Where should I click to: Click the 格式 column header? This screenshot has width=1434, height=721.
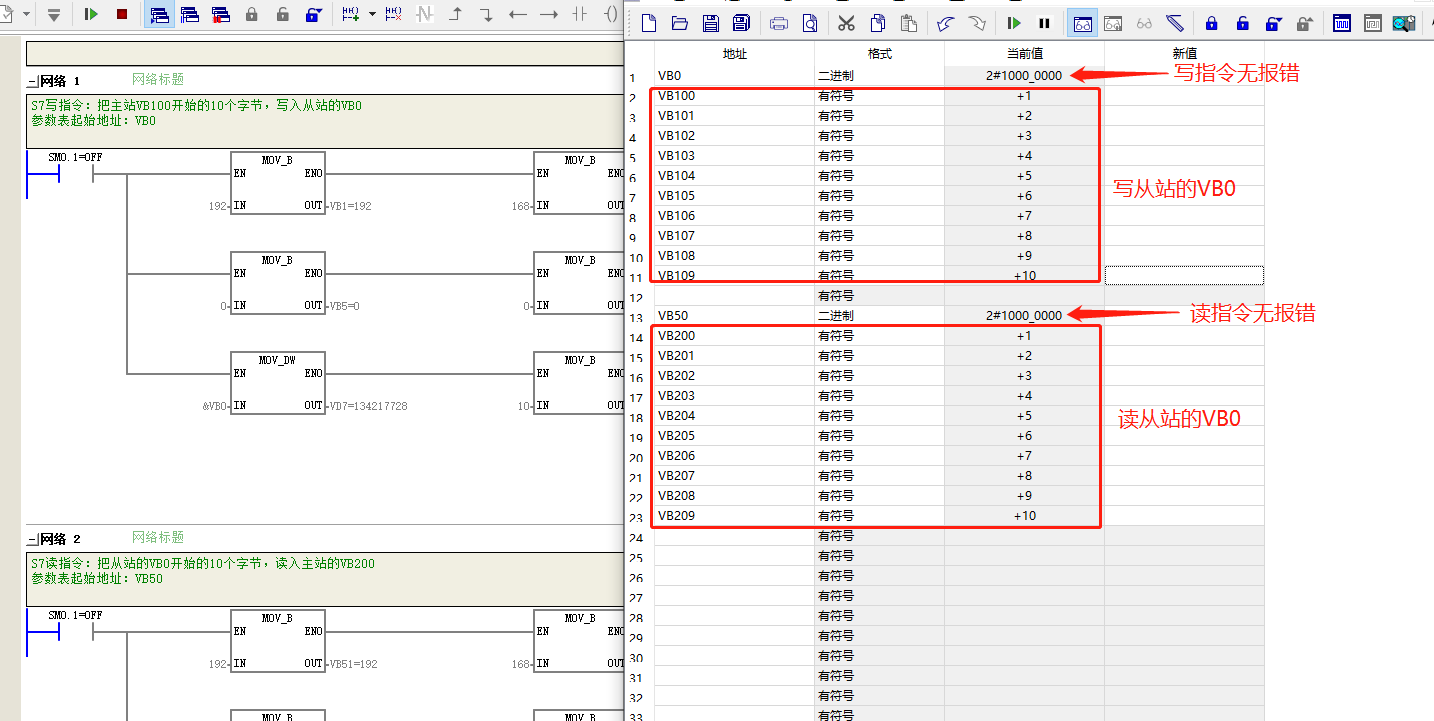879,53
